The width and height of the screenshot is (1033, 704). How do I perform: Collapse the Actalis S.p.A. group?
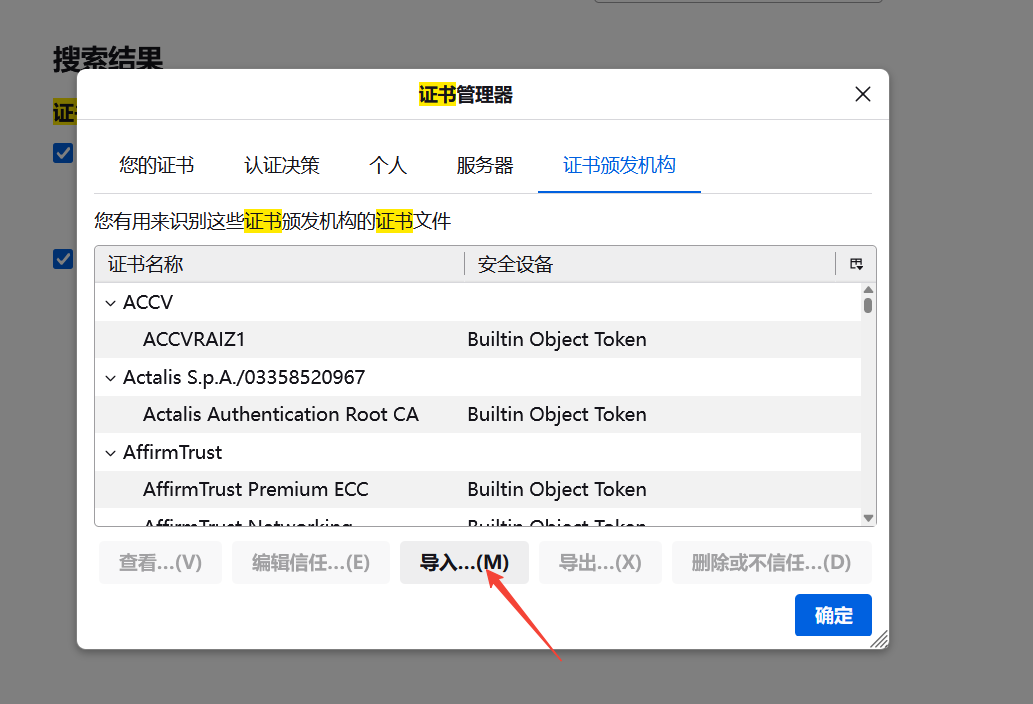pos(111,378)
